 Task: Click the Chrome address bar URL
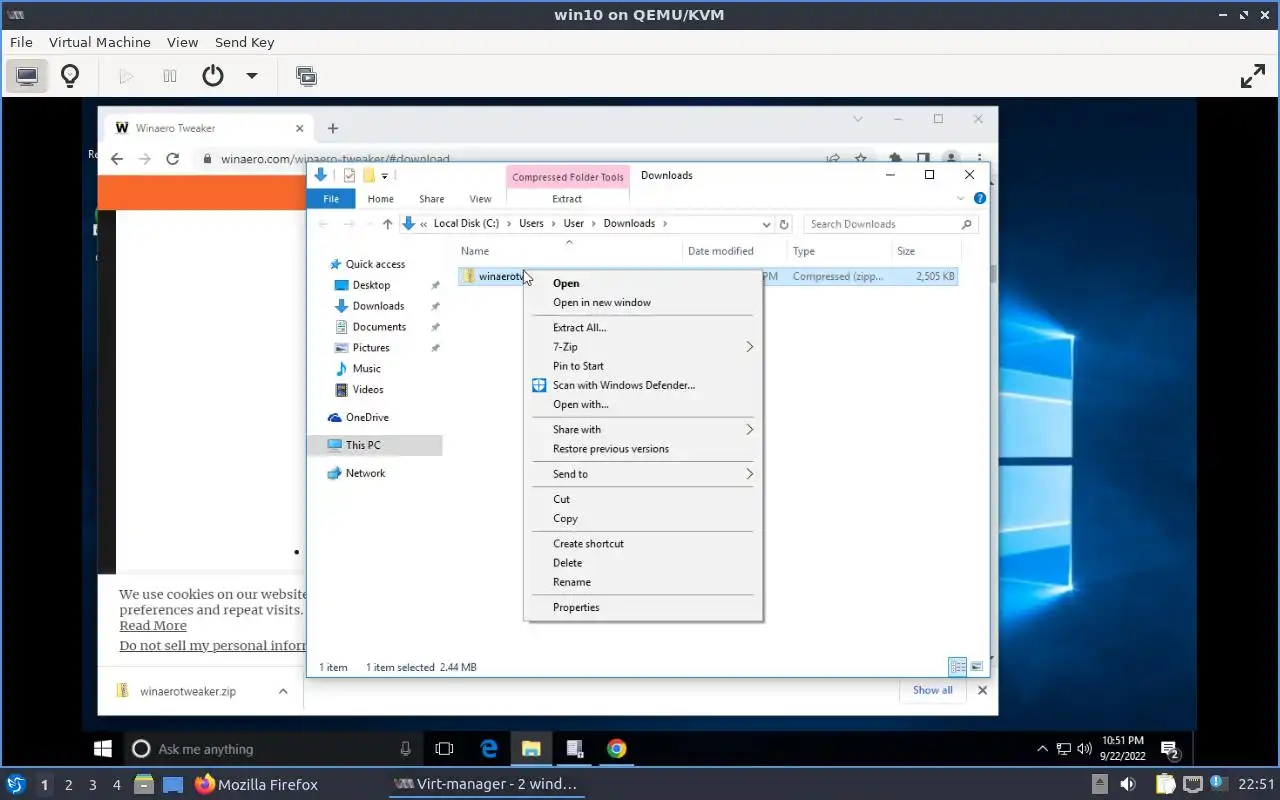coord(335,159)
